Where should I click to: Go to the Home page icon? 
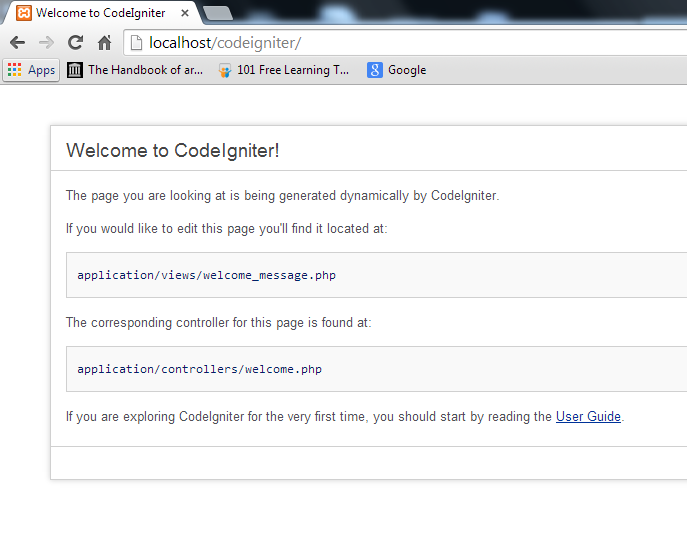coord(104,42)
